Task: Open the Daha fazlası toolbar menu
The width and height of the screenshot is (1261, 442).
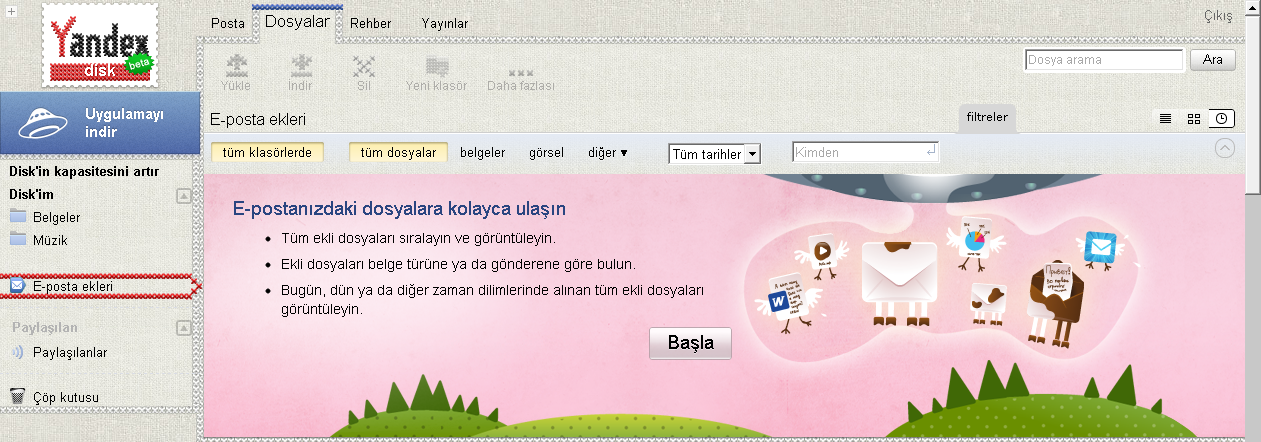Action: [521, 80]
